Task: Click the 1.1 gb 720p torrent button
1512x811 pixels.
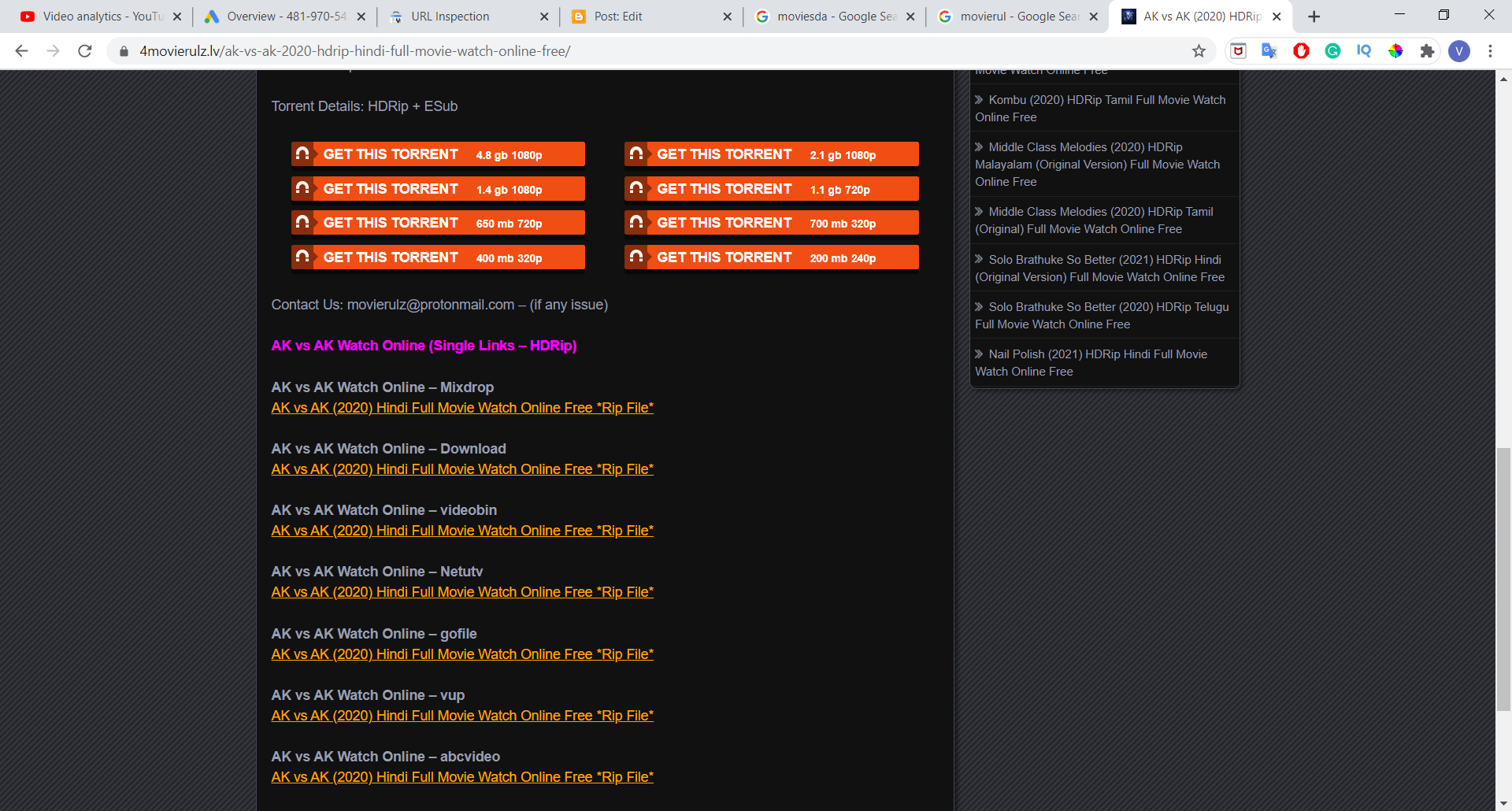Action: point(772,189)
